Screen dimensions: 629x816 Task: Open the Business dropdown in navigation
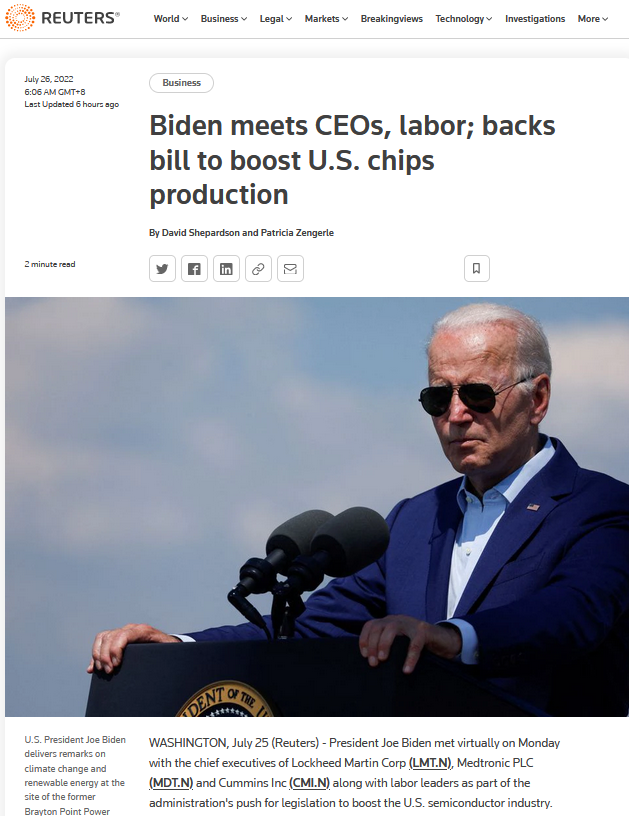pos(224,19)
